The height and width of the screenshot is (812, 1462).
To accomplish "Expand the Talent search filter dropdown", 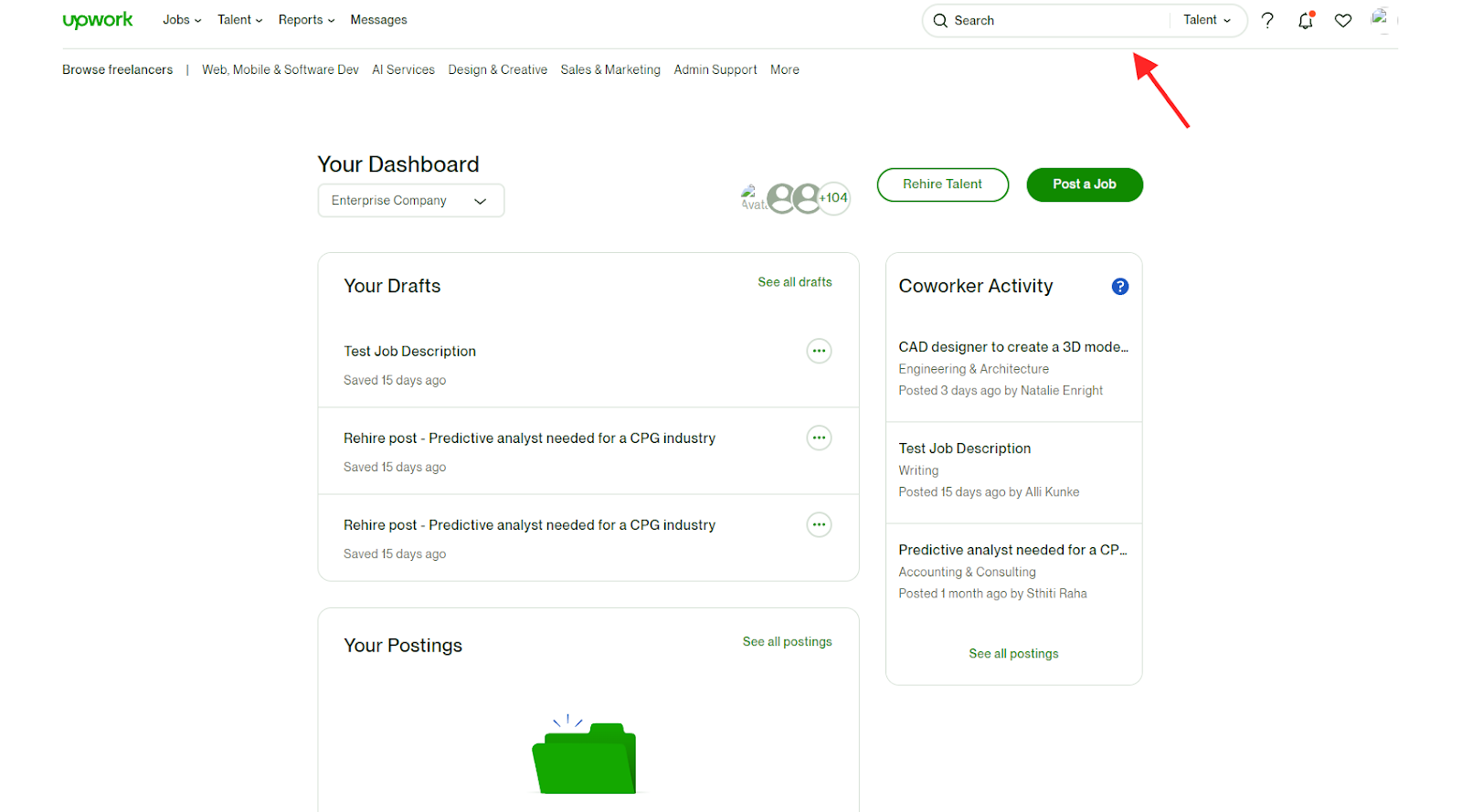I will (x=1206, y=20).
